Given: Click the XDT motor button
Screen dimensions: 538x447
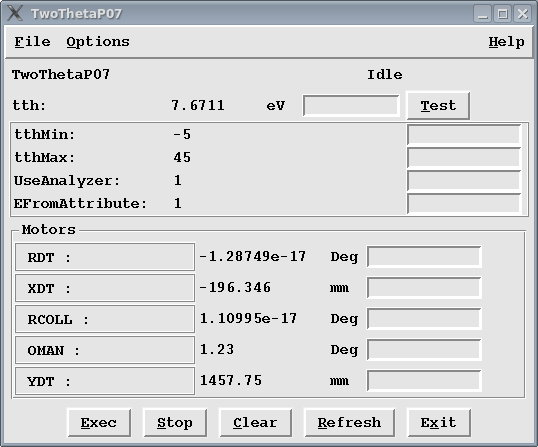Looking at the screenshot, I should (x=105, y=288).
